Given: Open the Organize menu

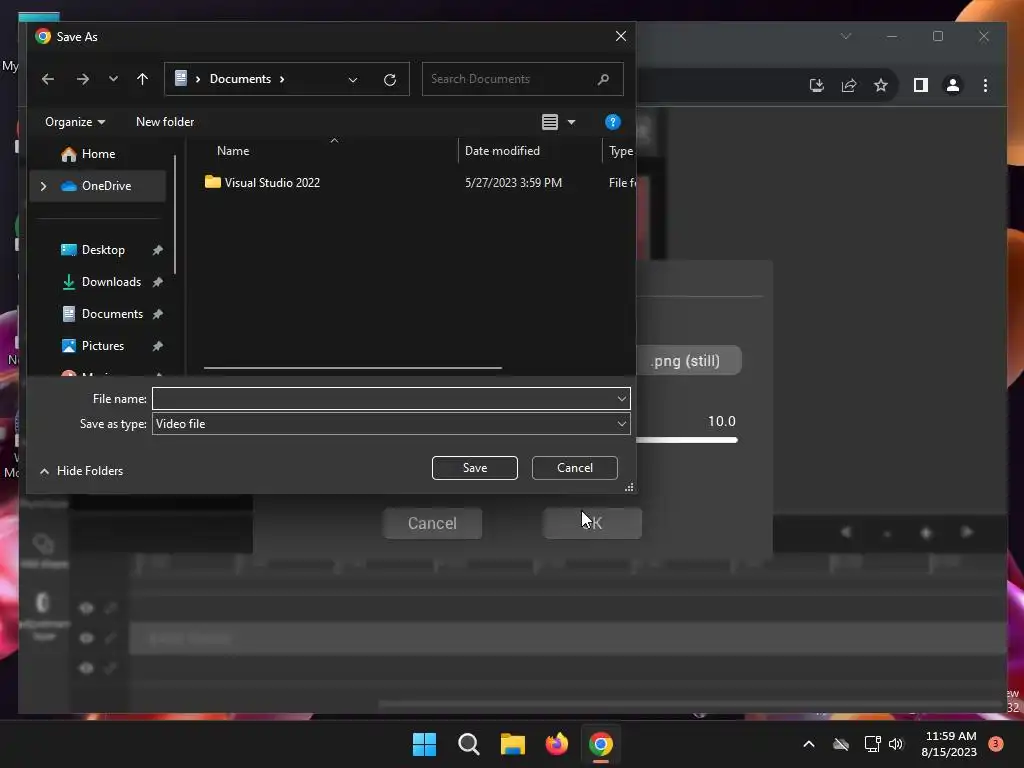Looking at the screenshot, I should click(74, 122).
